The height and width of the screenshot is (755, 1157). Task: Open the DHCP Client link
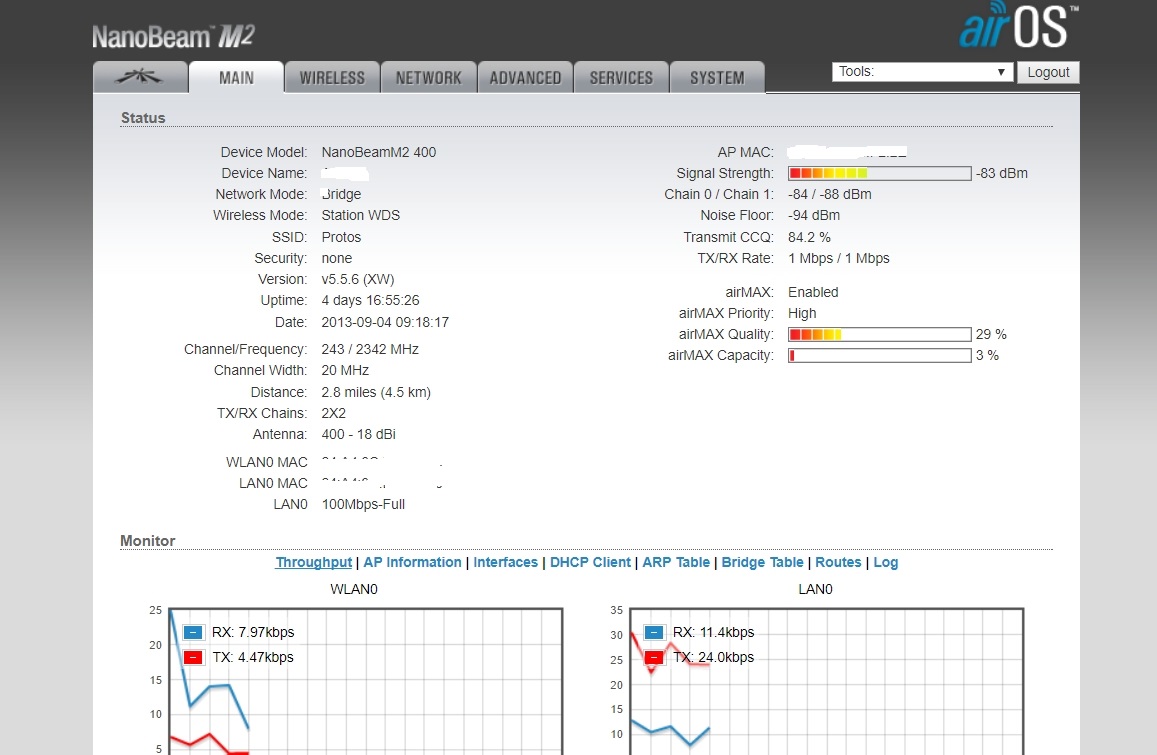[x=590, y=562]
